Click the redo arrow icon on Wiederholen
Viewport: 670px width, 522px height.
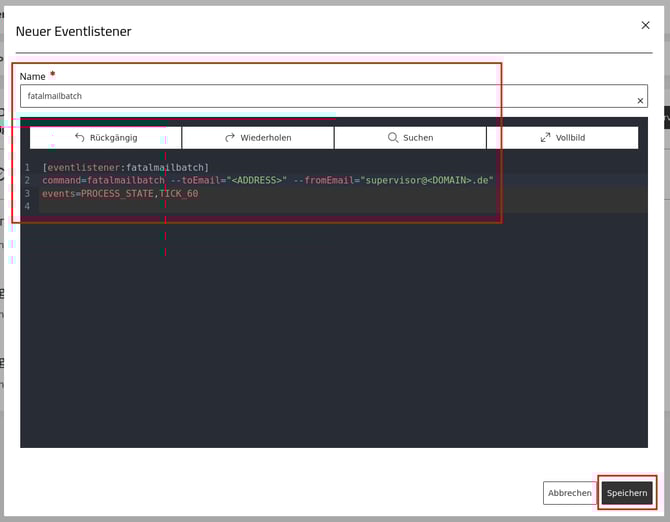point(230,138)
